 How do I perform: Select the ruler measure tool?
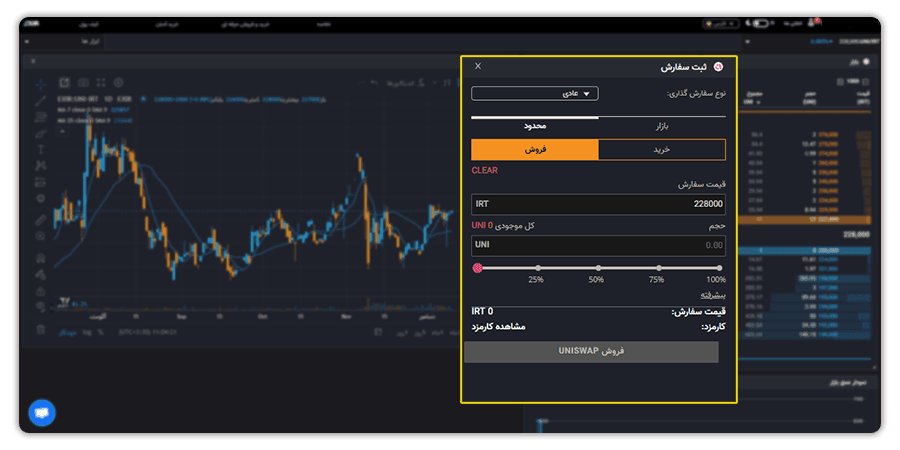pos(40,220)
